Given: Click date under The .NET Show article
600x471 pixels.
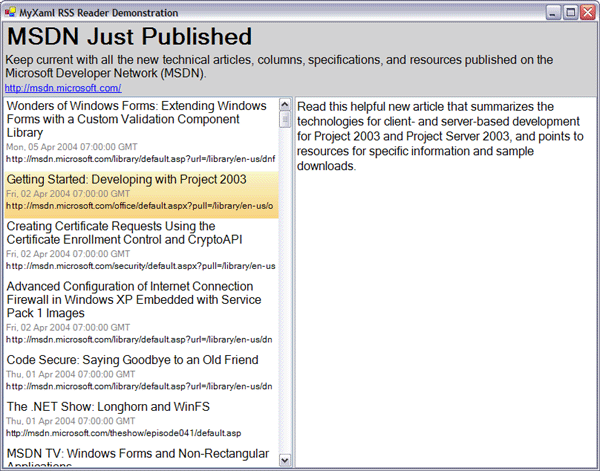Looking at the screenshot, I should (70, 421).
